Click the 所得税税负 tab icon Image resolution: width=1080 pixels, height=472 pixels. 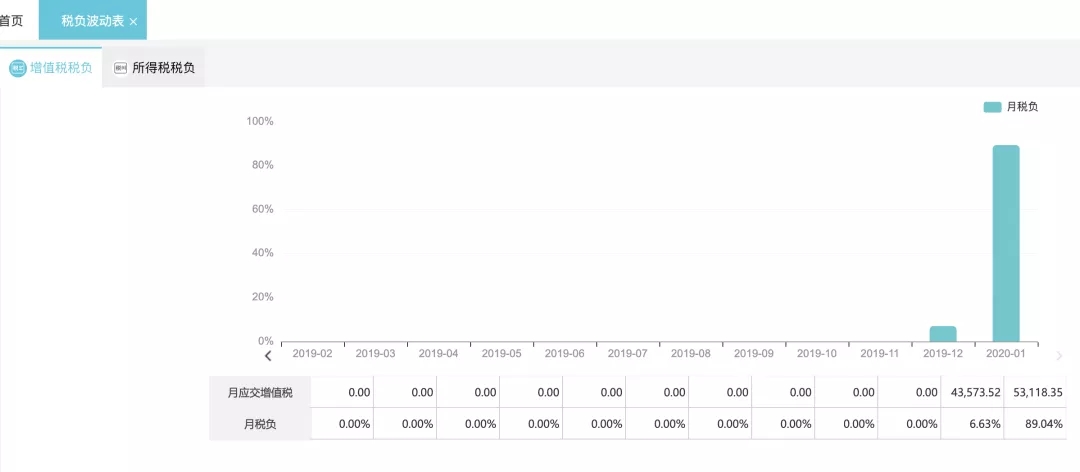point(121,69)
